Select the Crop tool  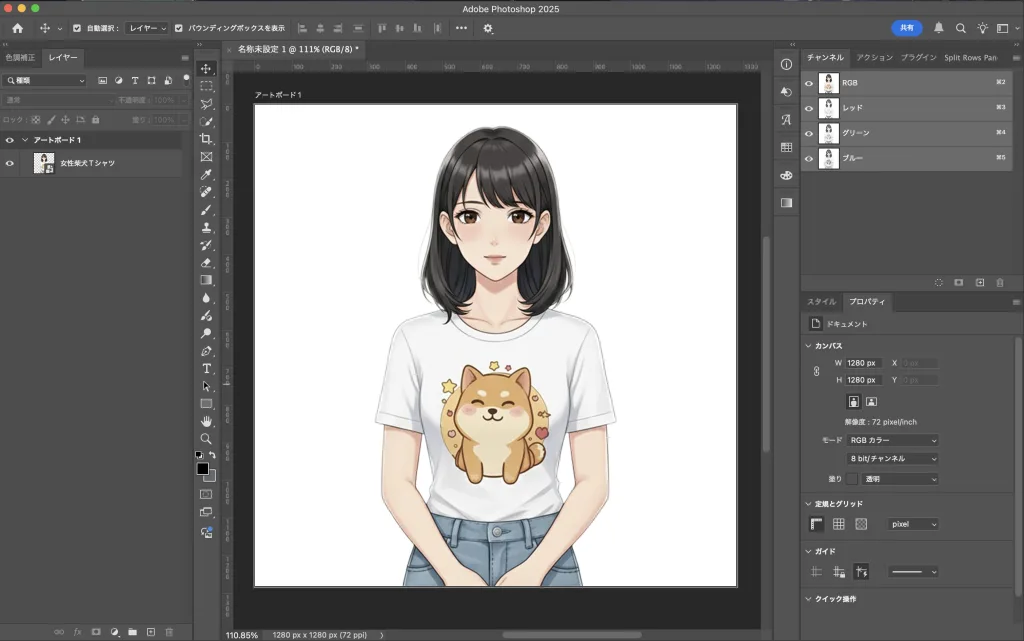tap(206, 139)
